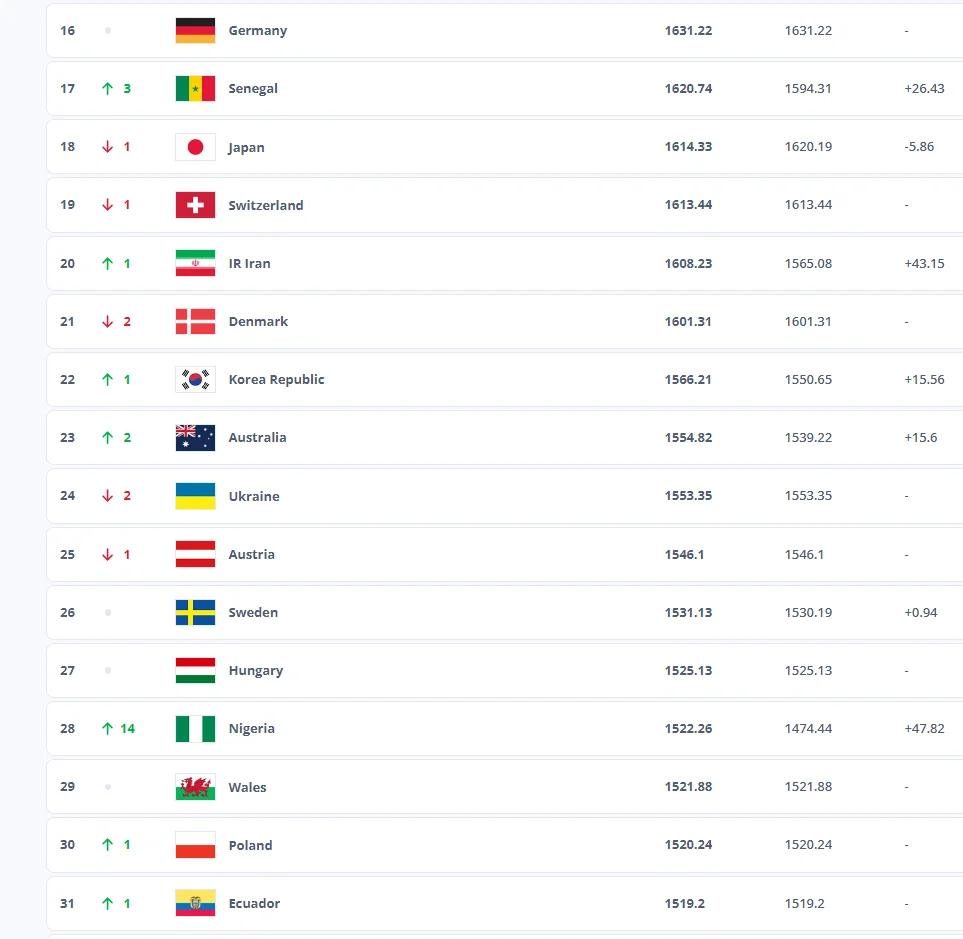Click the Sweden team name
This screenshot has width=963, height=939.
[x=253, y=613]
